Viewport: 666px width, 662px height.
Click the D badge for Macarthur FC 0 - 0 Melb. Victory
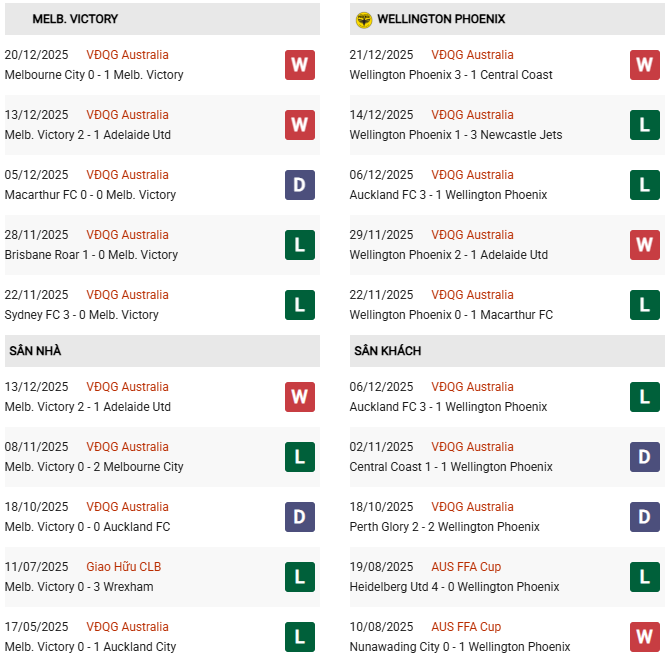(299, 185)
